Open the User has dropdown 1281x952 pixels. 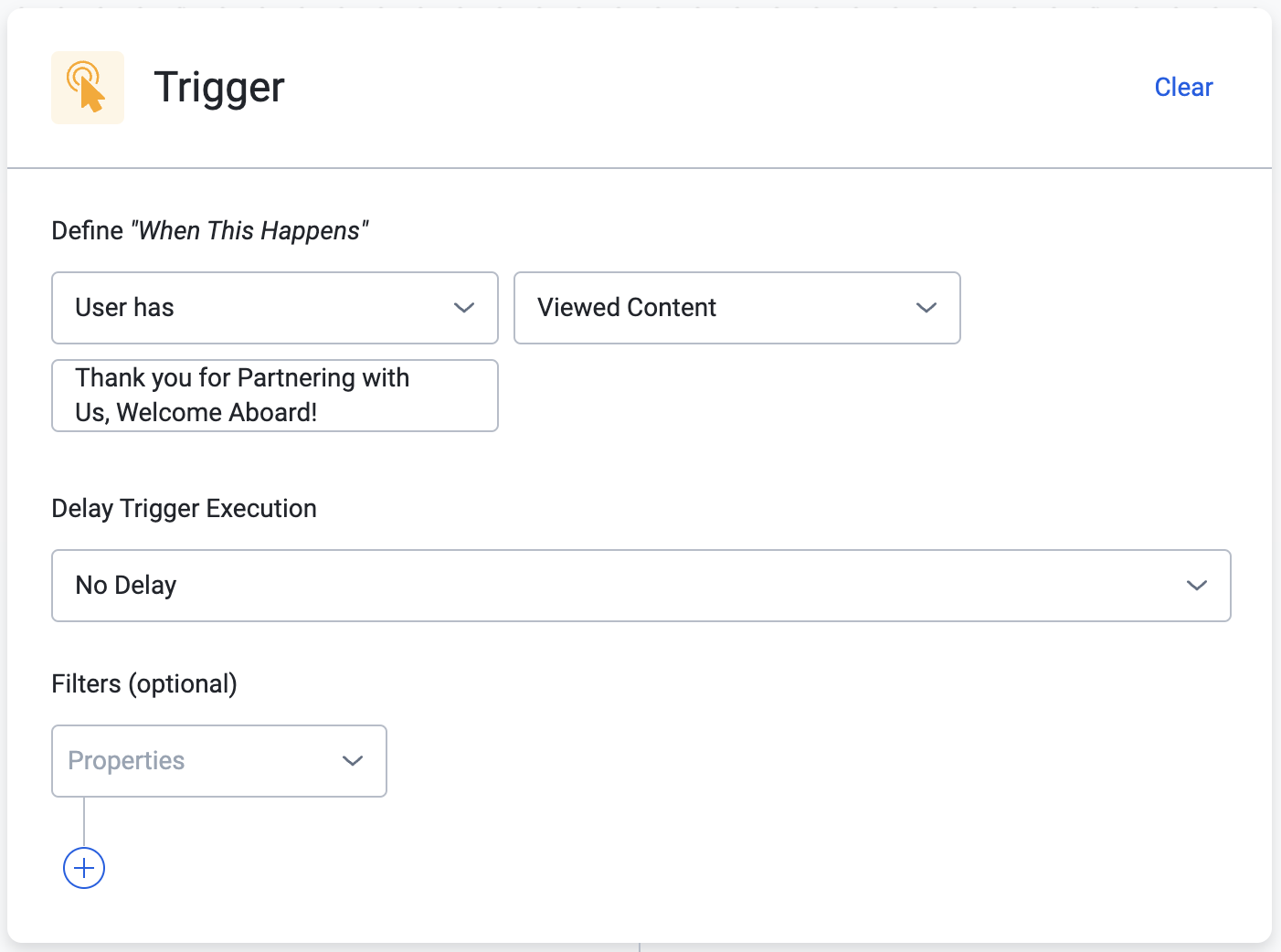tap(275, 308)
